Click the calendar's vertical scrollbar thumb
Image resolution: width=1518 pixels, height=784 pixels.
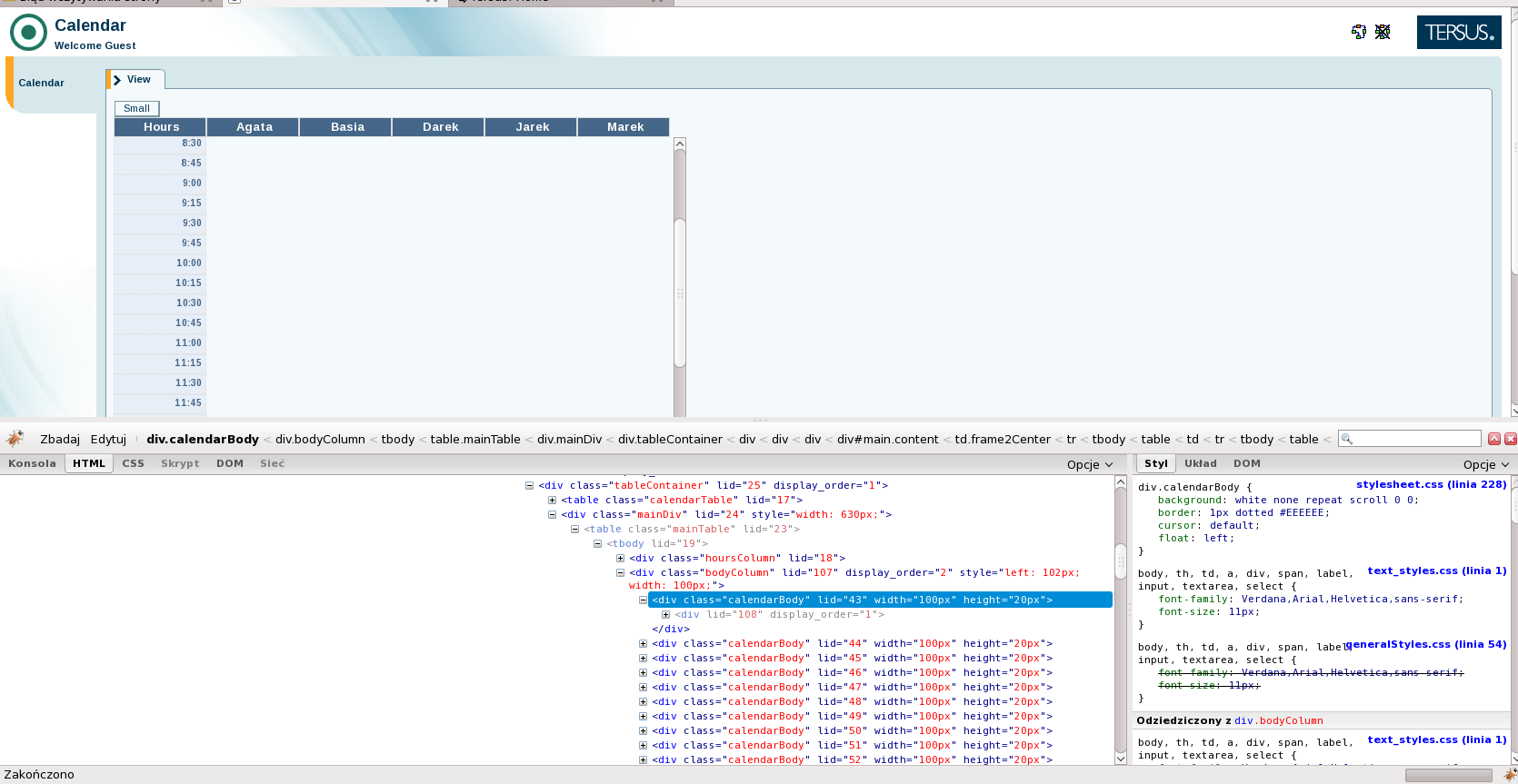[679, 293]
